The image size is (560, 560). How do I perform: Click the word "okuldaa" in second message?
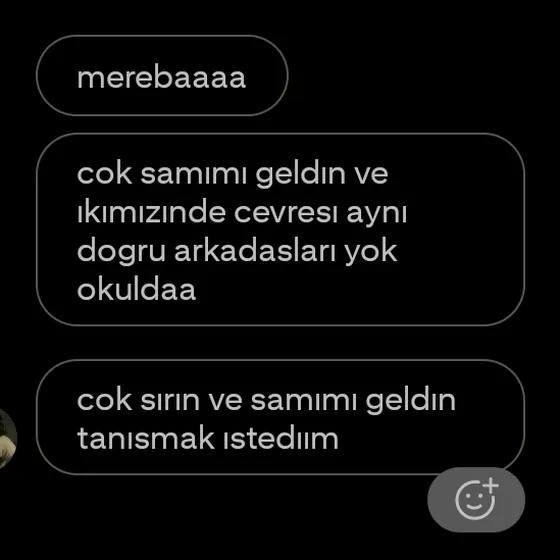point(136,289)
